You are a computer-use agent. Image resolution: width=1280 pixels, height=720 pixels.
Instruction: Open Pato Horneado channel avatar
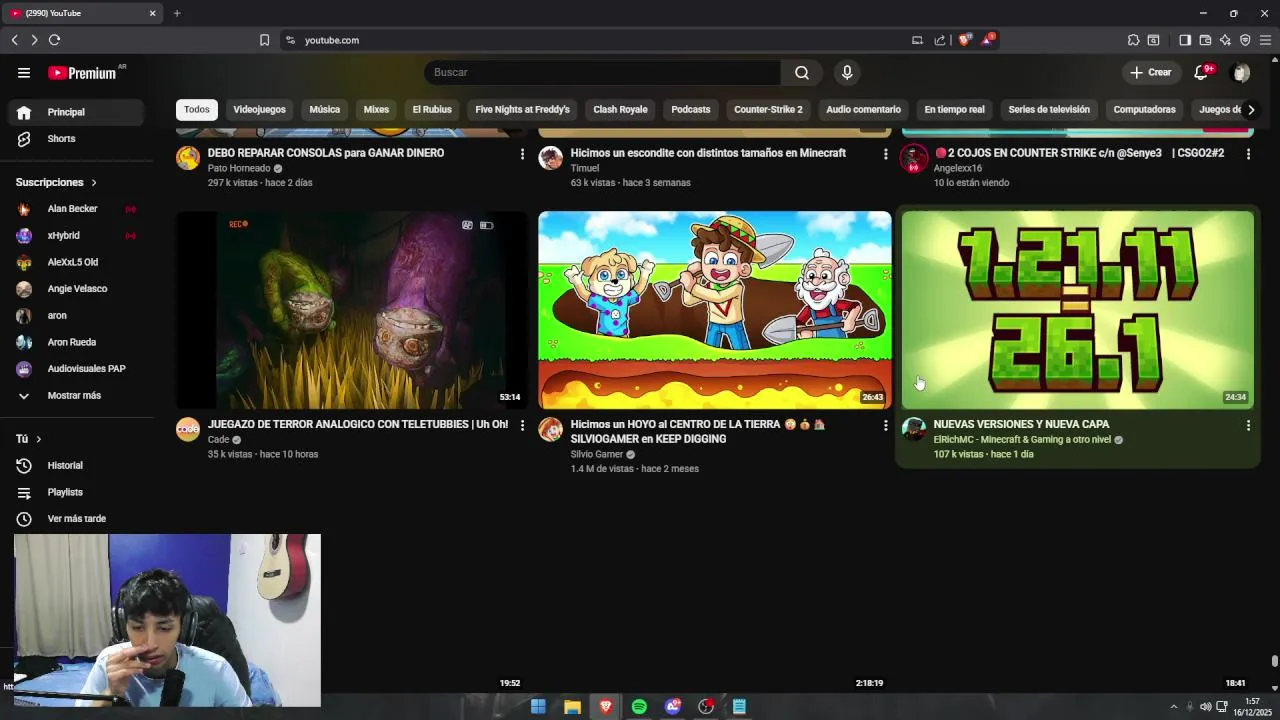coord(188,158)
